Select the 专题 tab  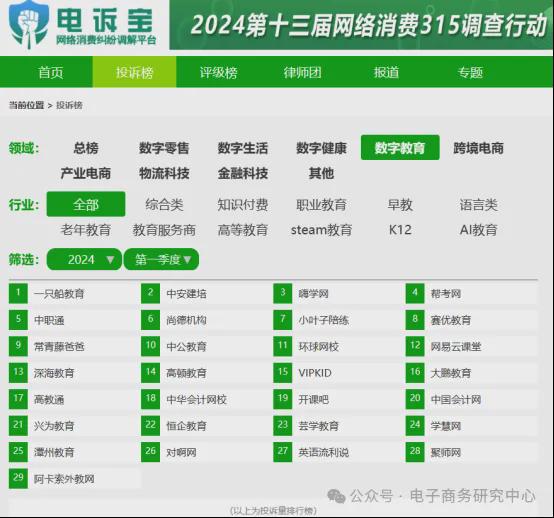pos(470,72)
